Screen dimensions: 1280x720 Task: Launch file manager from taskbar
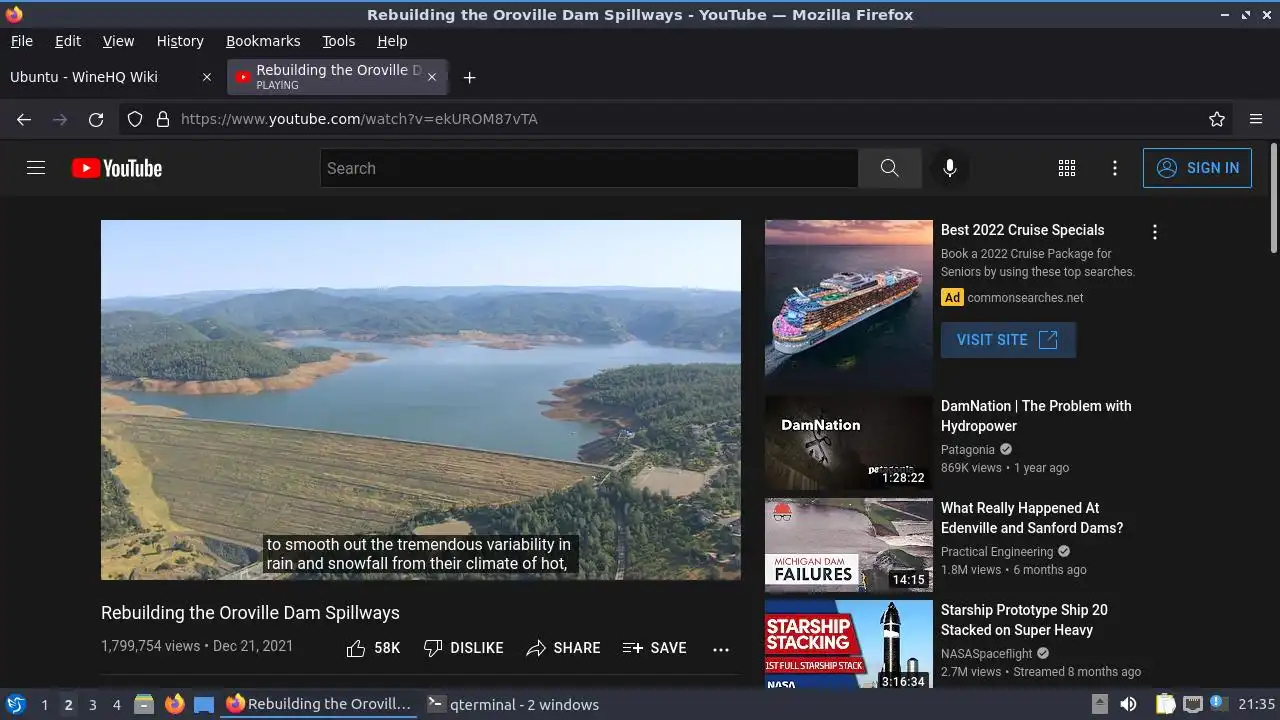point(144,704)
